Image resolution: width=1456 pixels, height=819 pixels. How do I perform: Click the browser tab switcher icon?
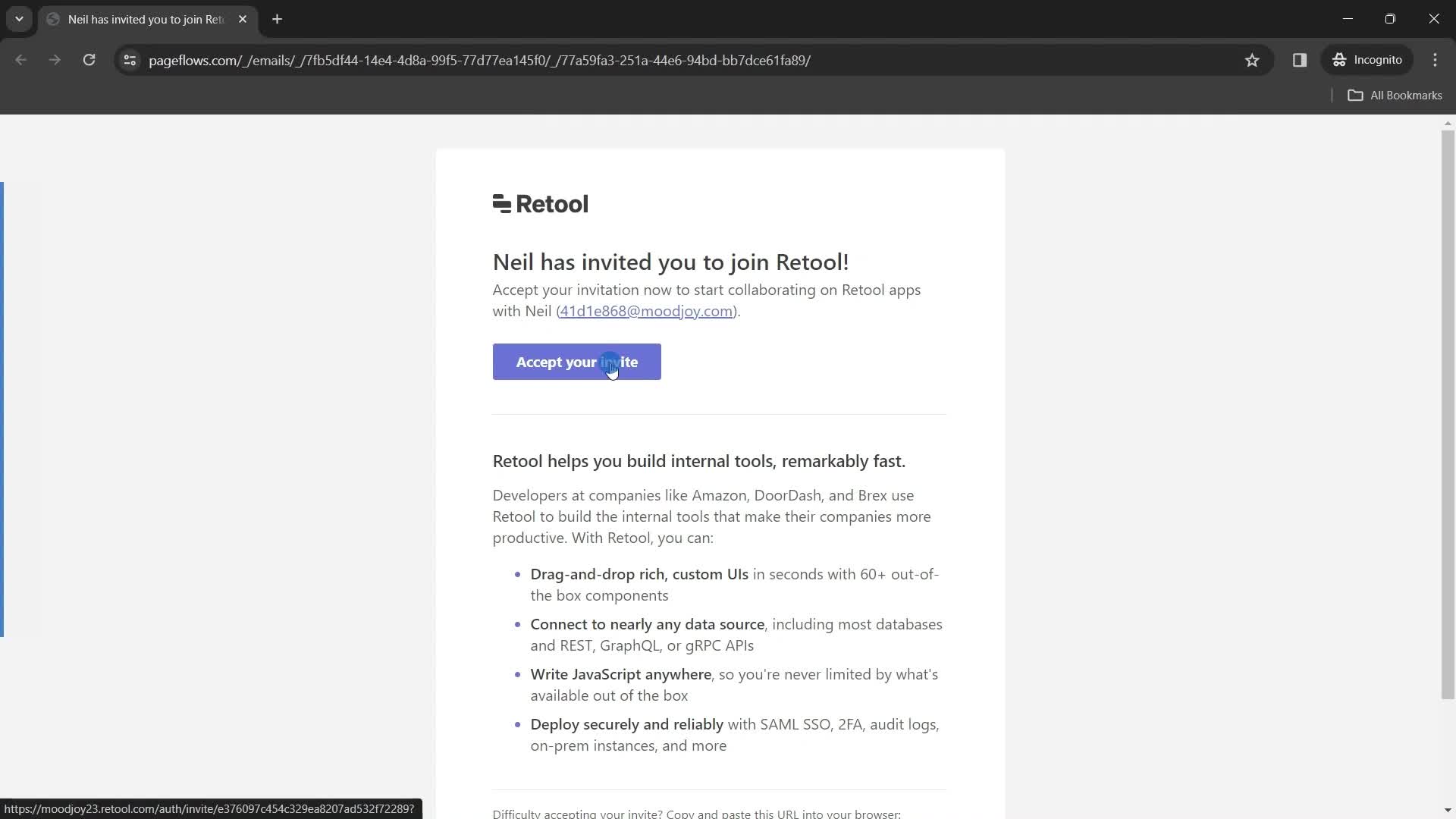pyautogui.click(x=18, y=19)
